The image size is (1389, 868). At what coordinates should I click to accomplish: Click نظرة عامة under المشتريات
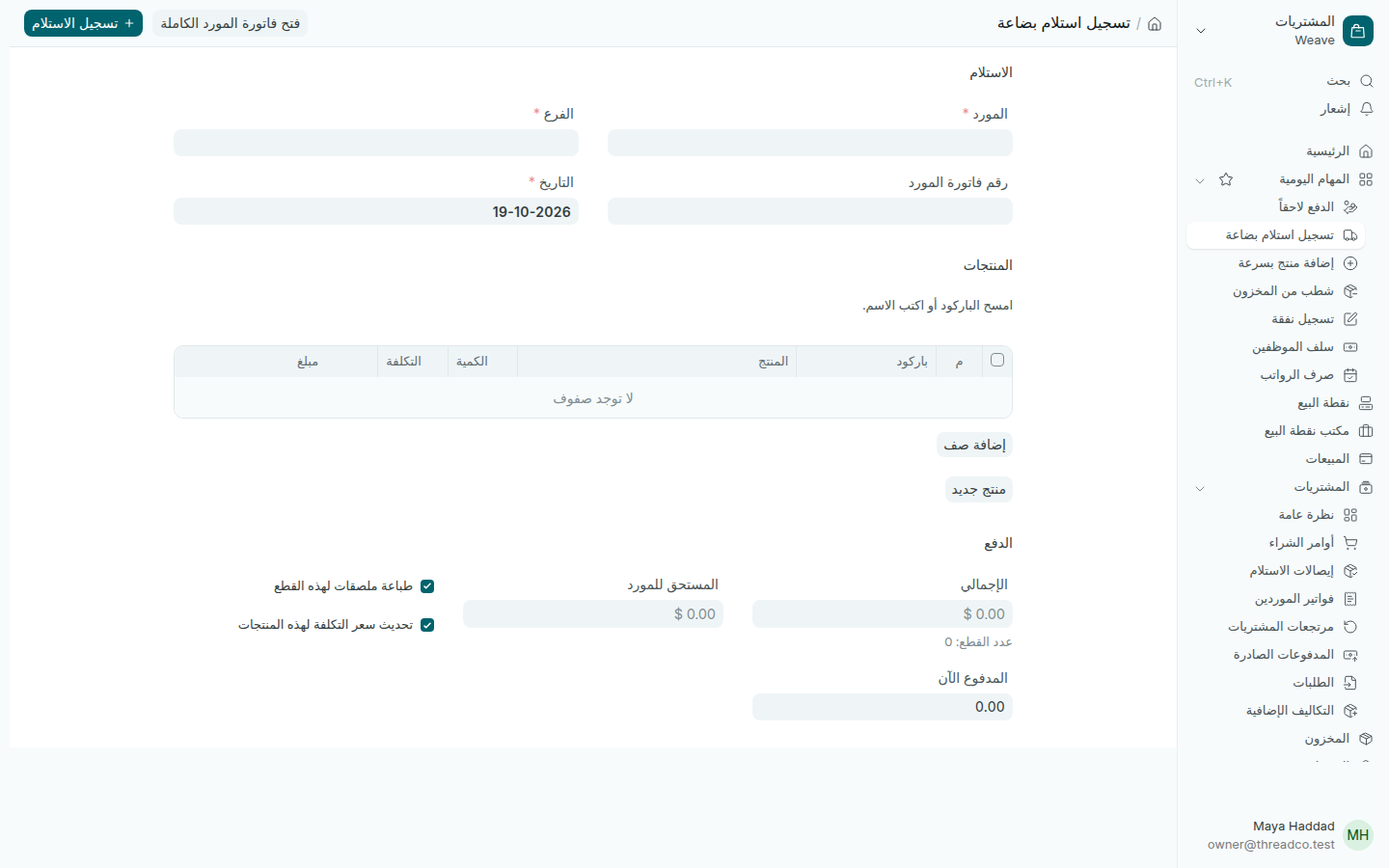click(x=1275, y=515)
